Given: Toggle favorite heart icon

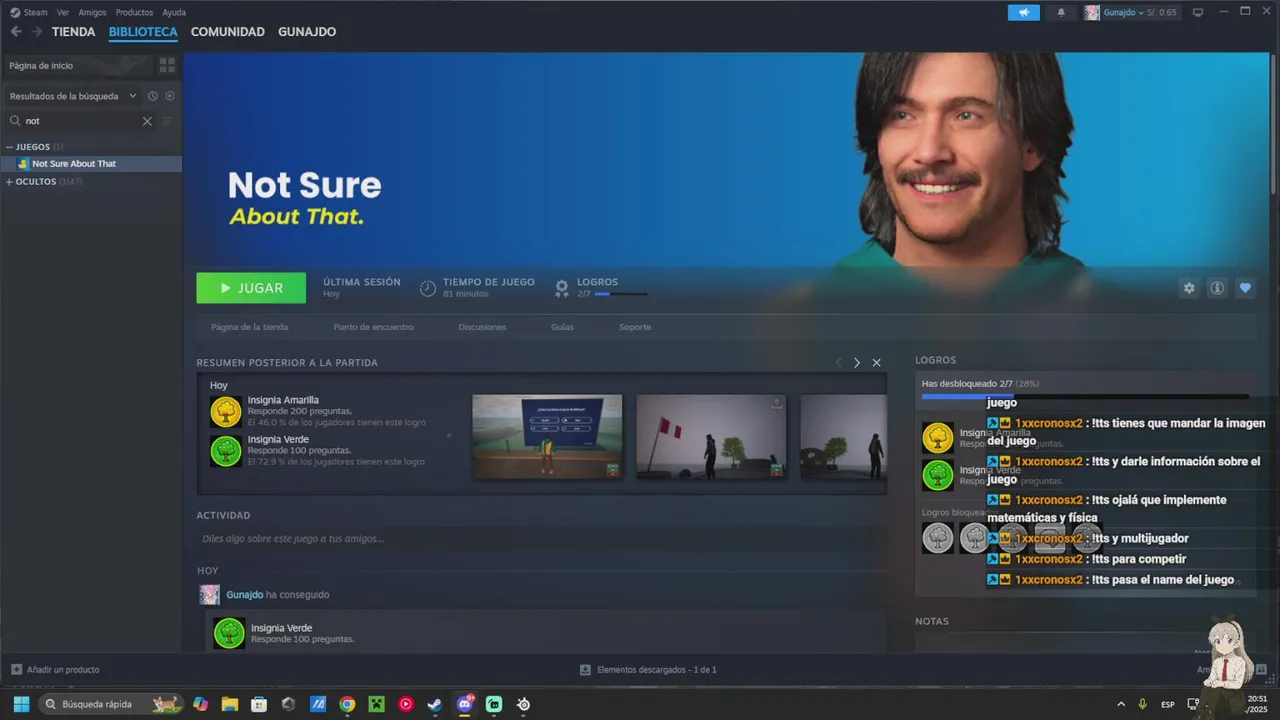Looking at the screenshot, I should [x=1245, y=288].
